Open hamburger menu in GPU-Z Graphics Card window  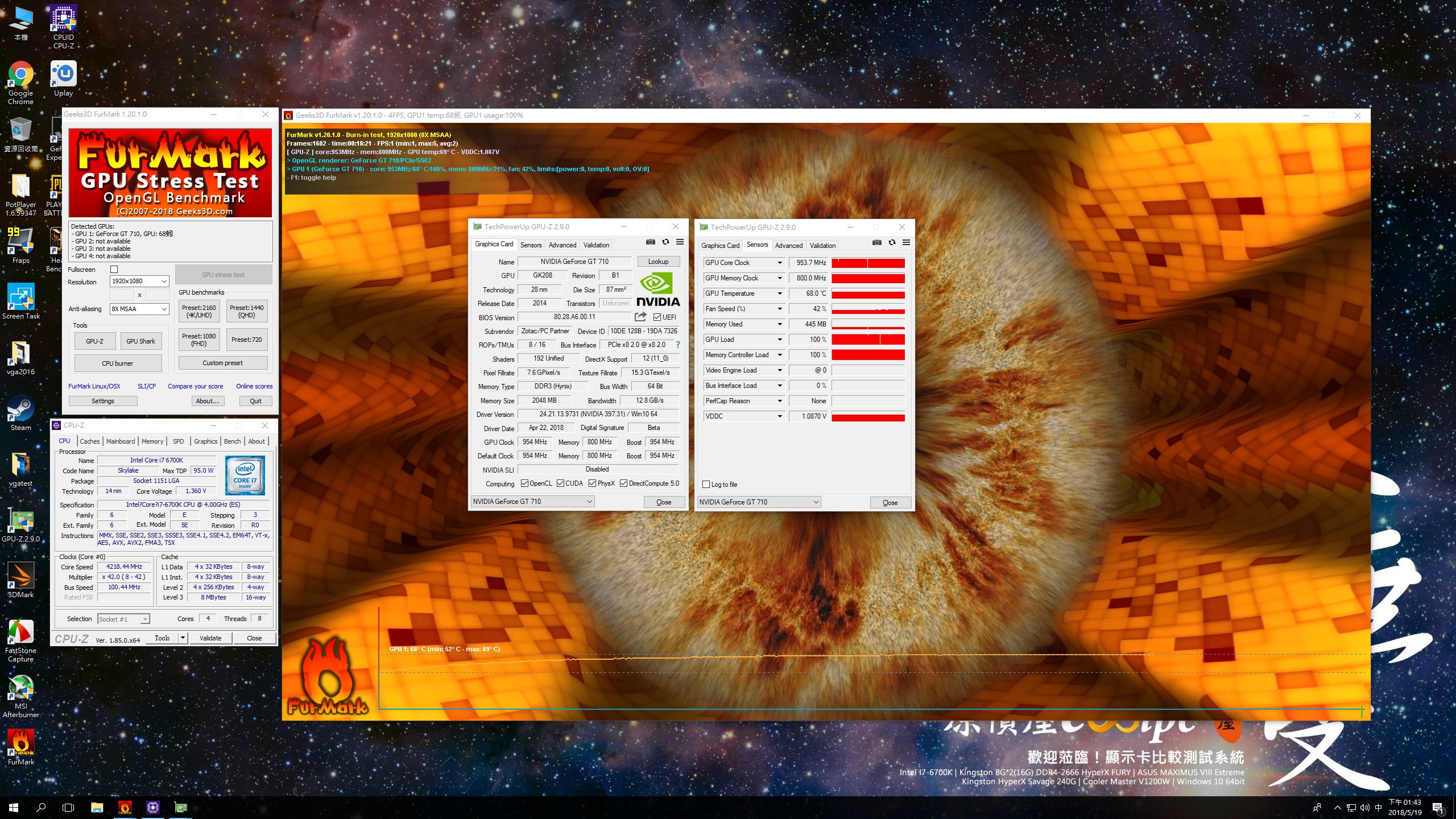tap(680, 242)
